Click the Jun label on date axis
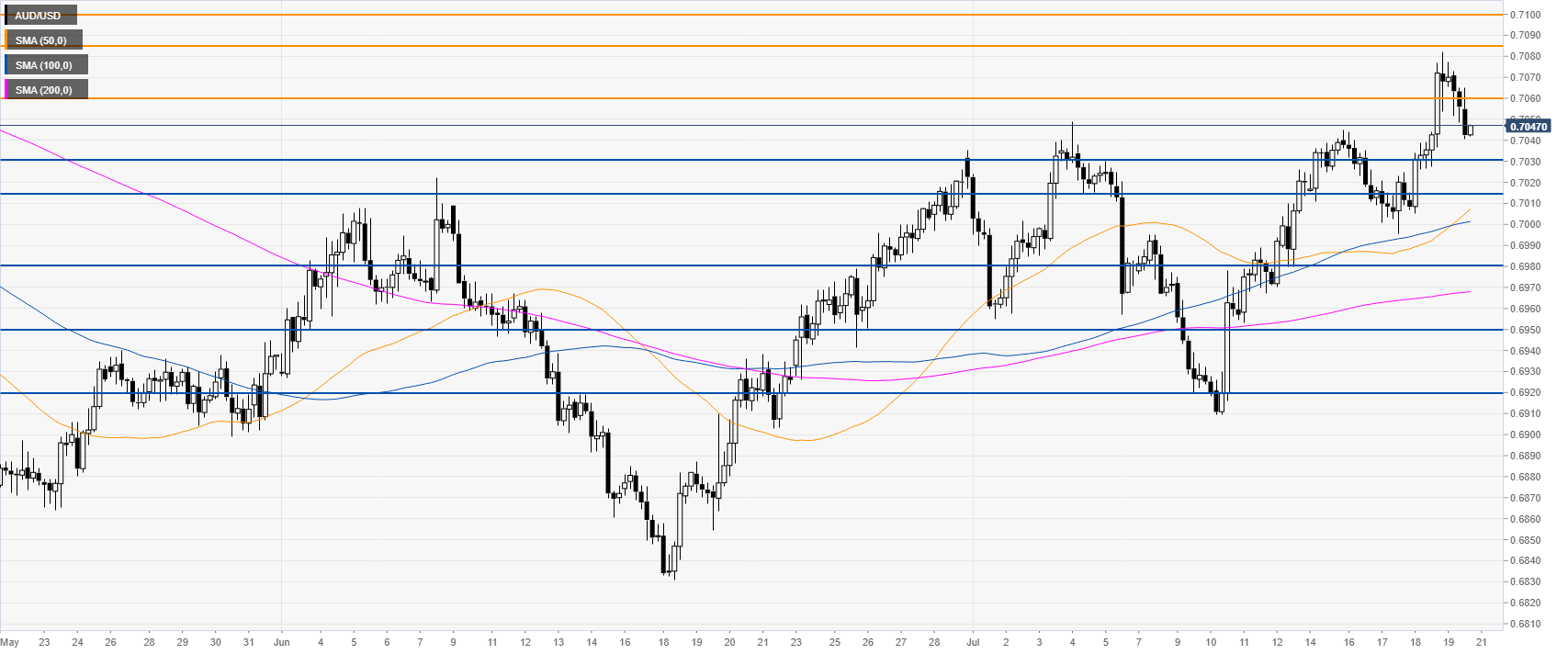Screen dimensions: 1568x654 282,642
